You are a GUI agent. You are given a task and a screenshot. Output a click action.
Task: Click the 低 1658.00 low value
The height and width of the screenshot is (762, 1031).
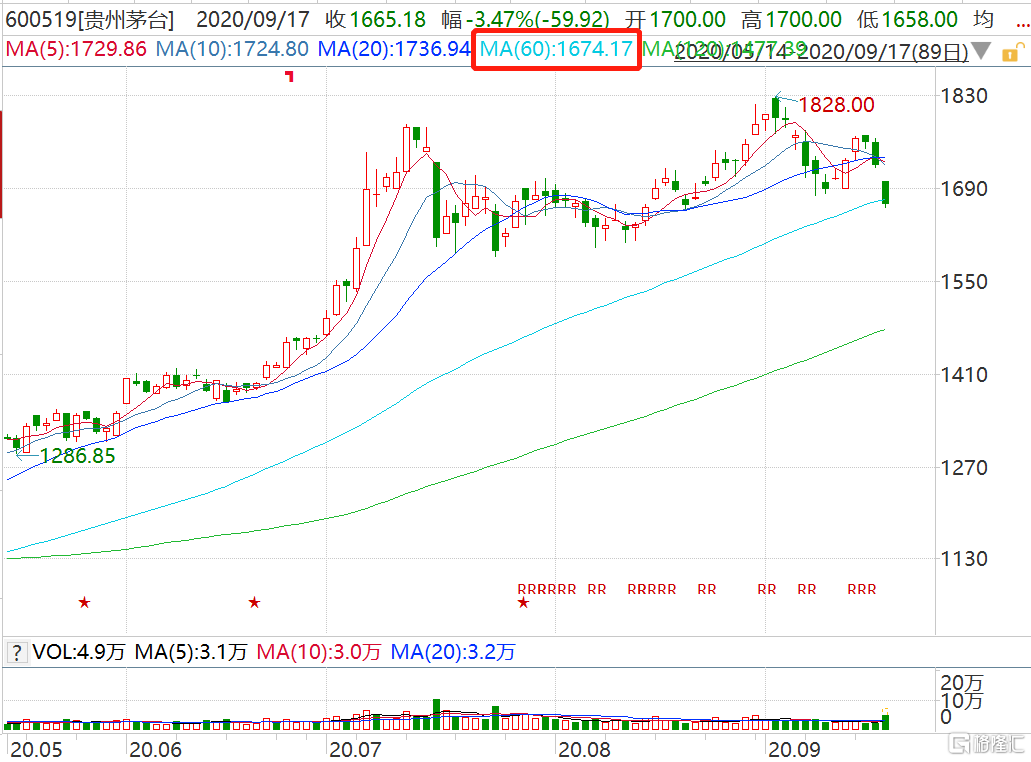907,19
